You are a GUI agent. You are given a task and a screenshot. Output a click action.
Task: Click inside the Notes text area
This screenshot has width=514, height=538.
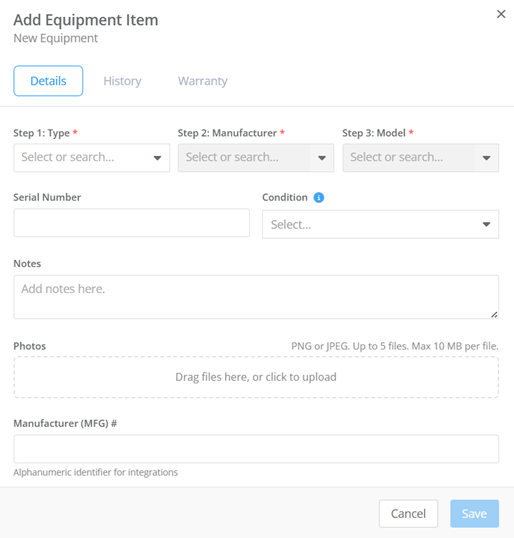256,297
